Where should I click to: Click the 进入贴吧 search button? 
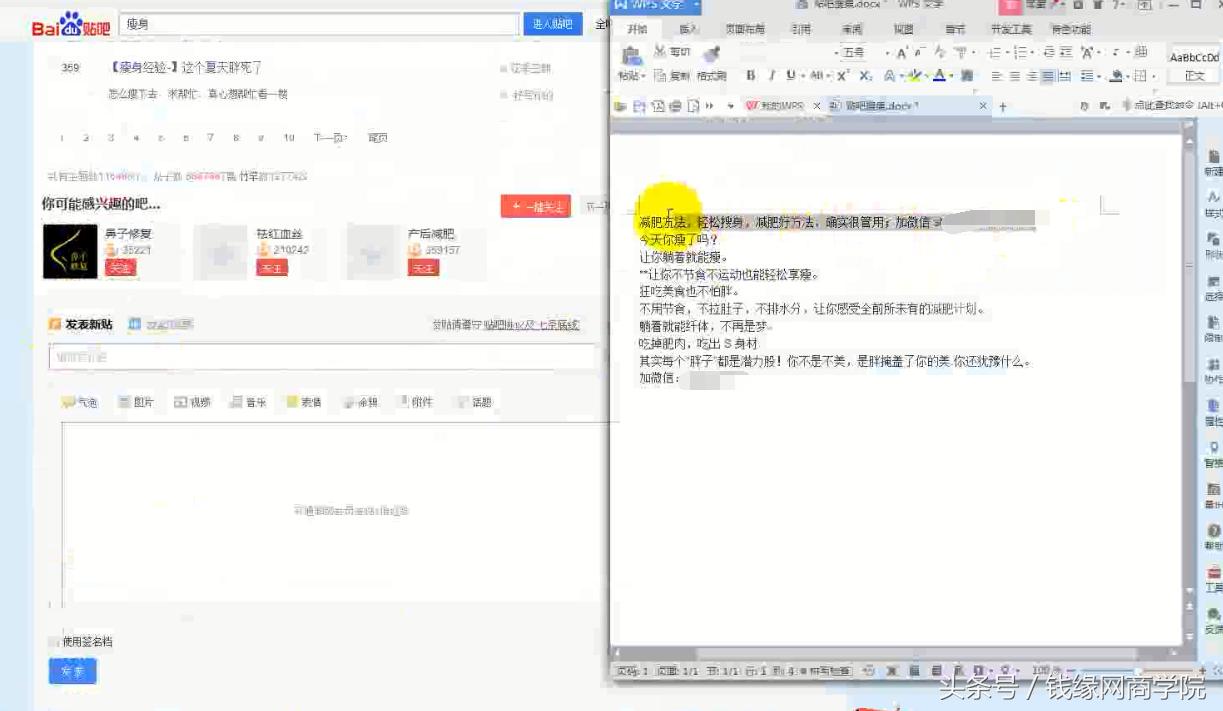553,23
